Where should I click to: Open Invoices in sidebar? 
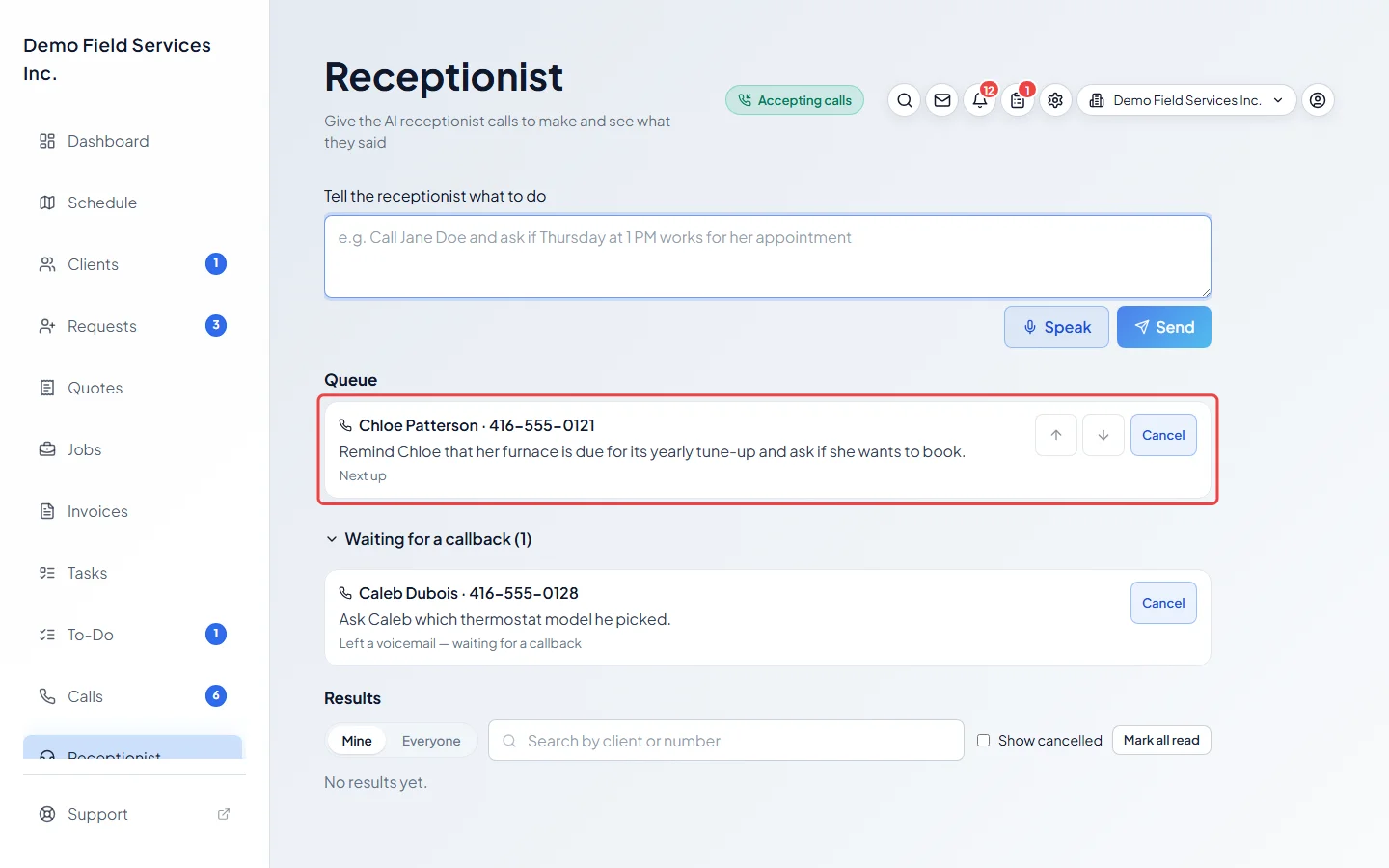click(133, 511)
